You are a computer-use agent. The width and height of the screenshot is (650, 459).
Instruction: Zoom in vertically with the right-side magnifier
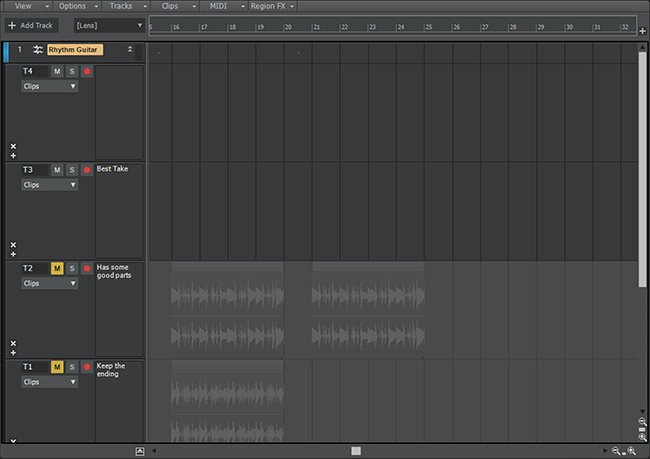pos(642,437)
